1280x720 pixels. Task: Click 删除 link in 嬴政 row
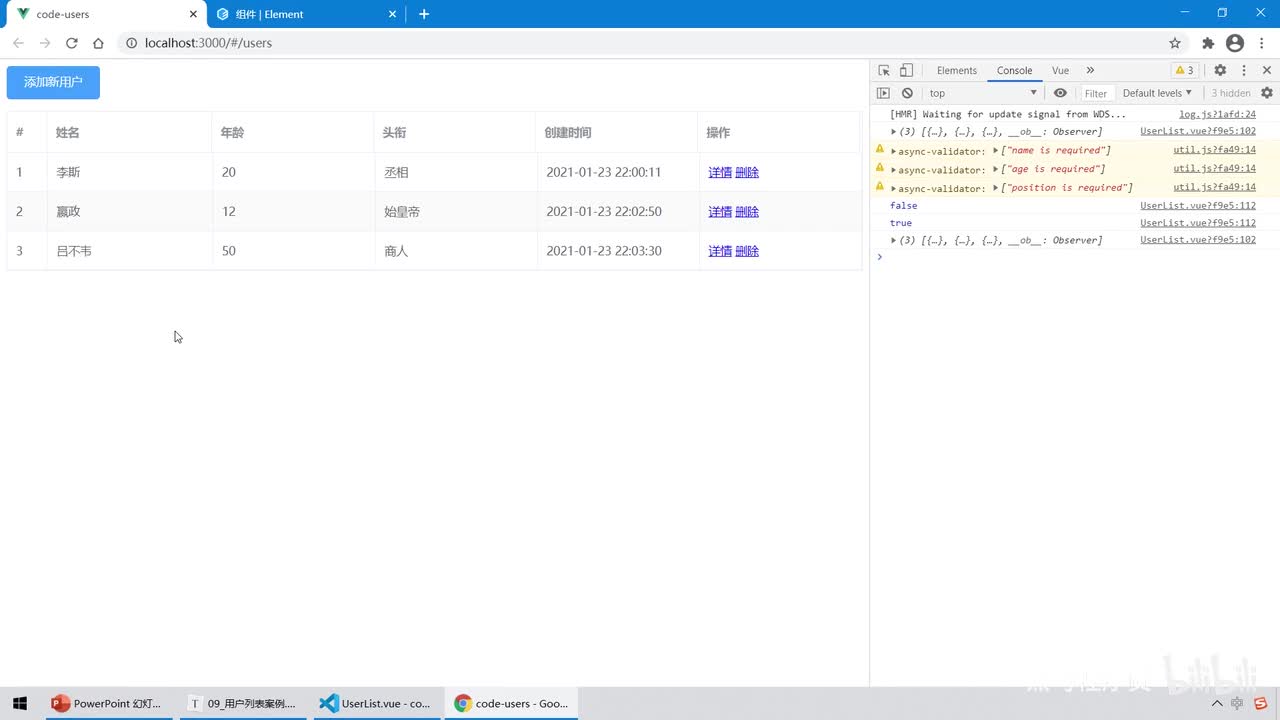(747, 211)
